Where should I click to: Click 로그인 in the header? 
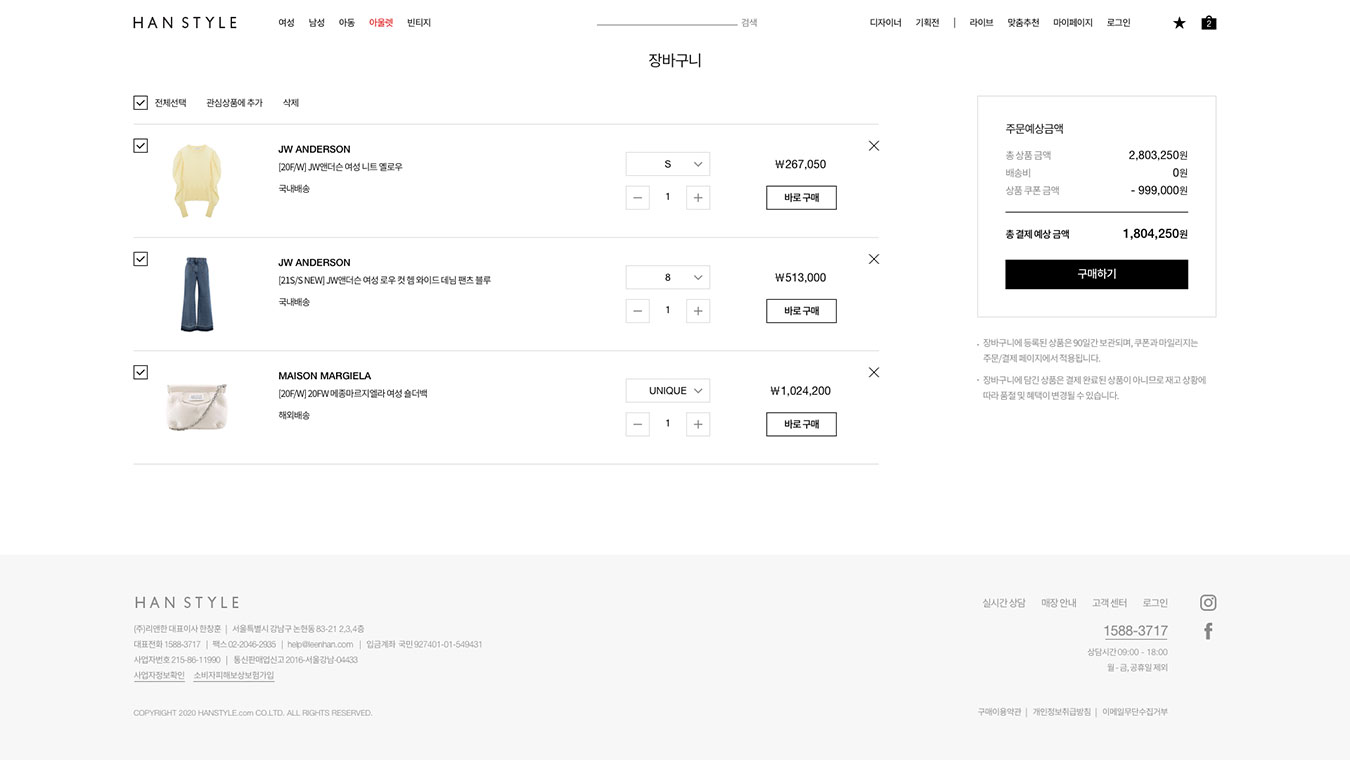tap(1119, 23)
